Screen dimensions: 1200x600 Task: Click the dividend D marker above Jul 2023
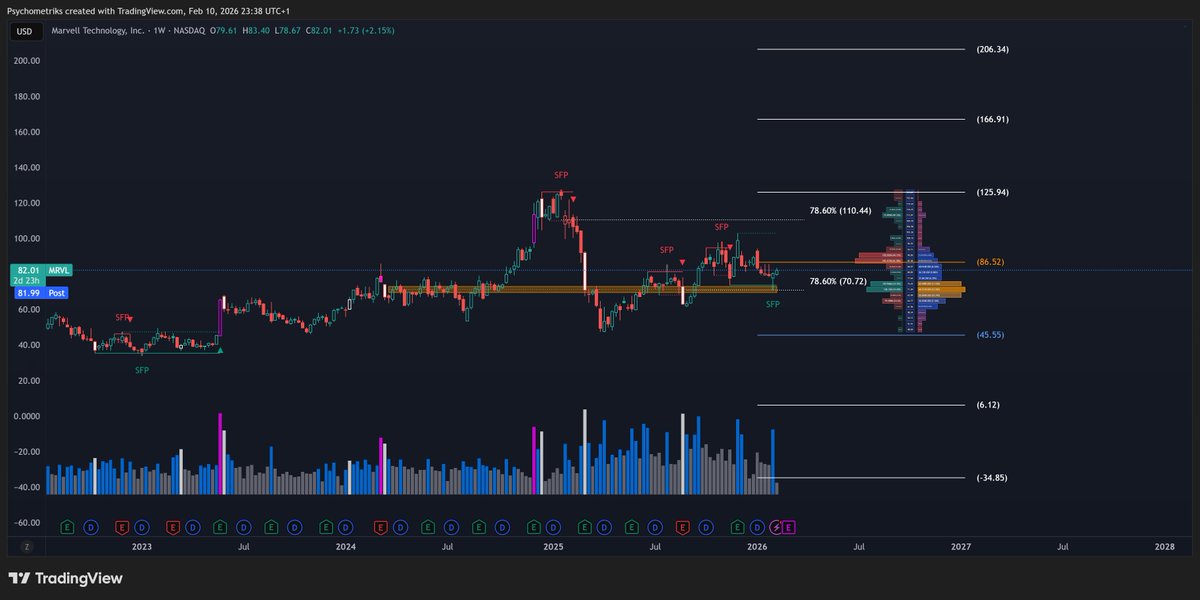[x=243, y=527]
